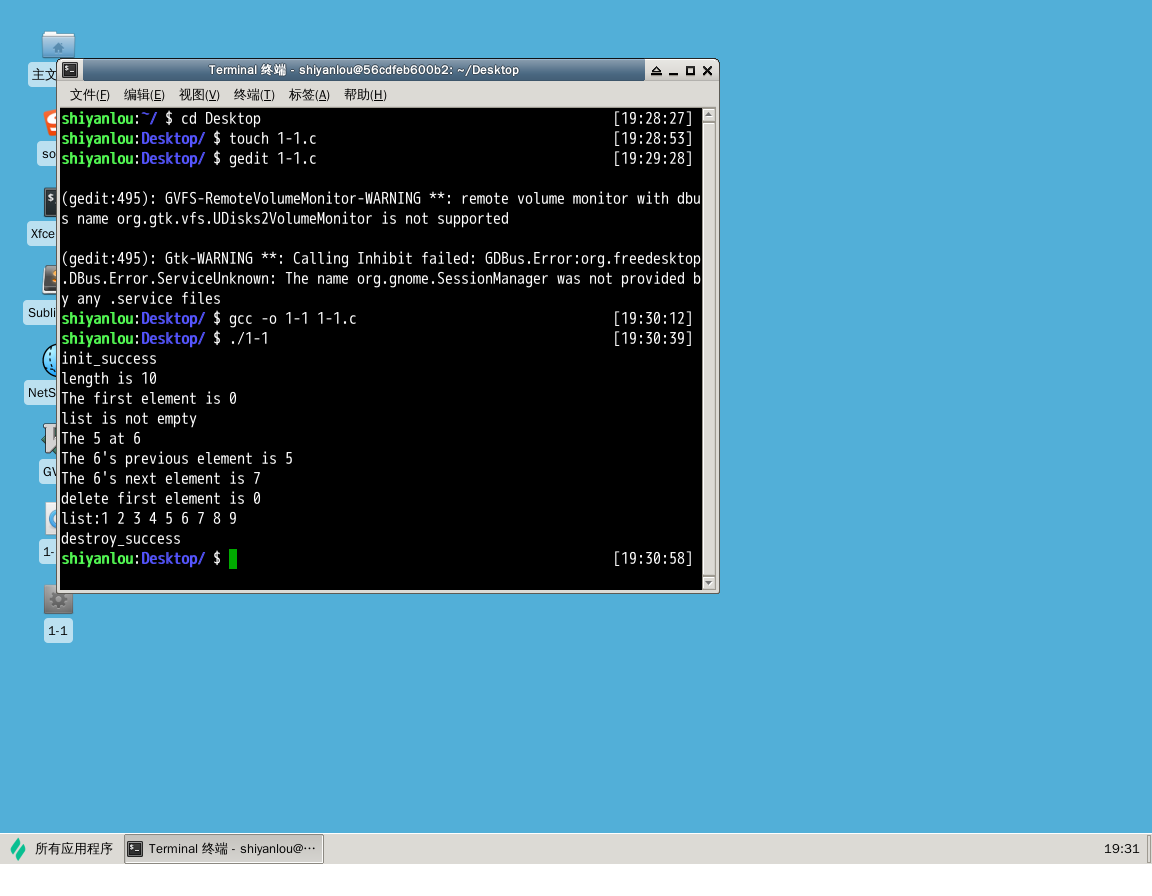Click the 19:31 clock in the panel

[x=1121, y=849]
